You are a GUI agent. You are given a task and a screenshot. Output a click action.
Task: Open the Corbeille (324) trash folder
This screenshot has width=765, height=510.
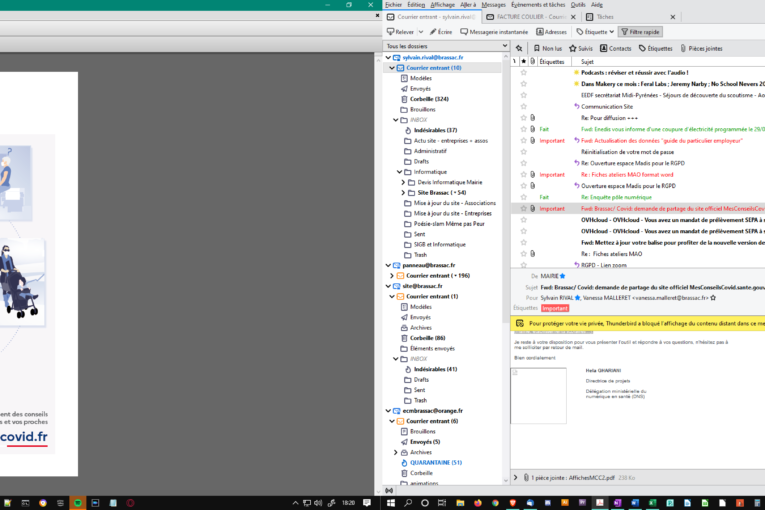click(428, 99)
